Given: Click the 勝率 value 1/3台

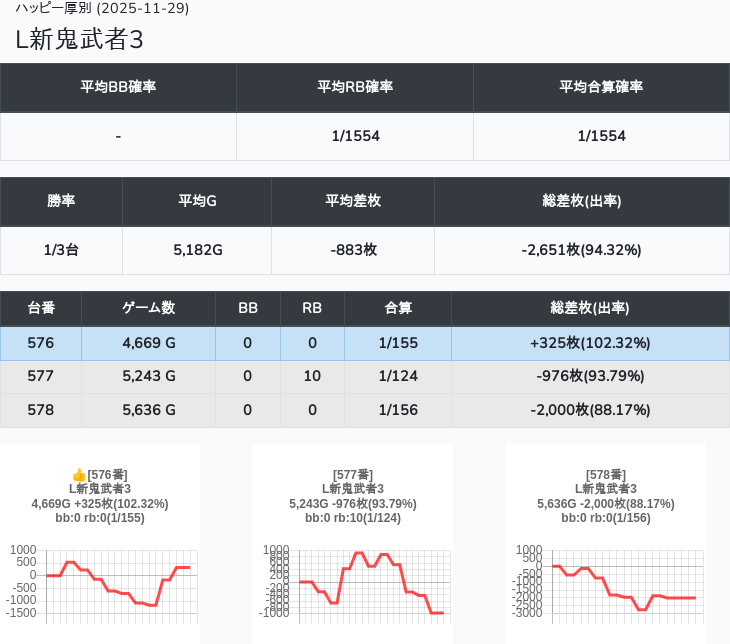Looking at the screenshot, I should 61,250.
